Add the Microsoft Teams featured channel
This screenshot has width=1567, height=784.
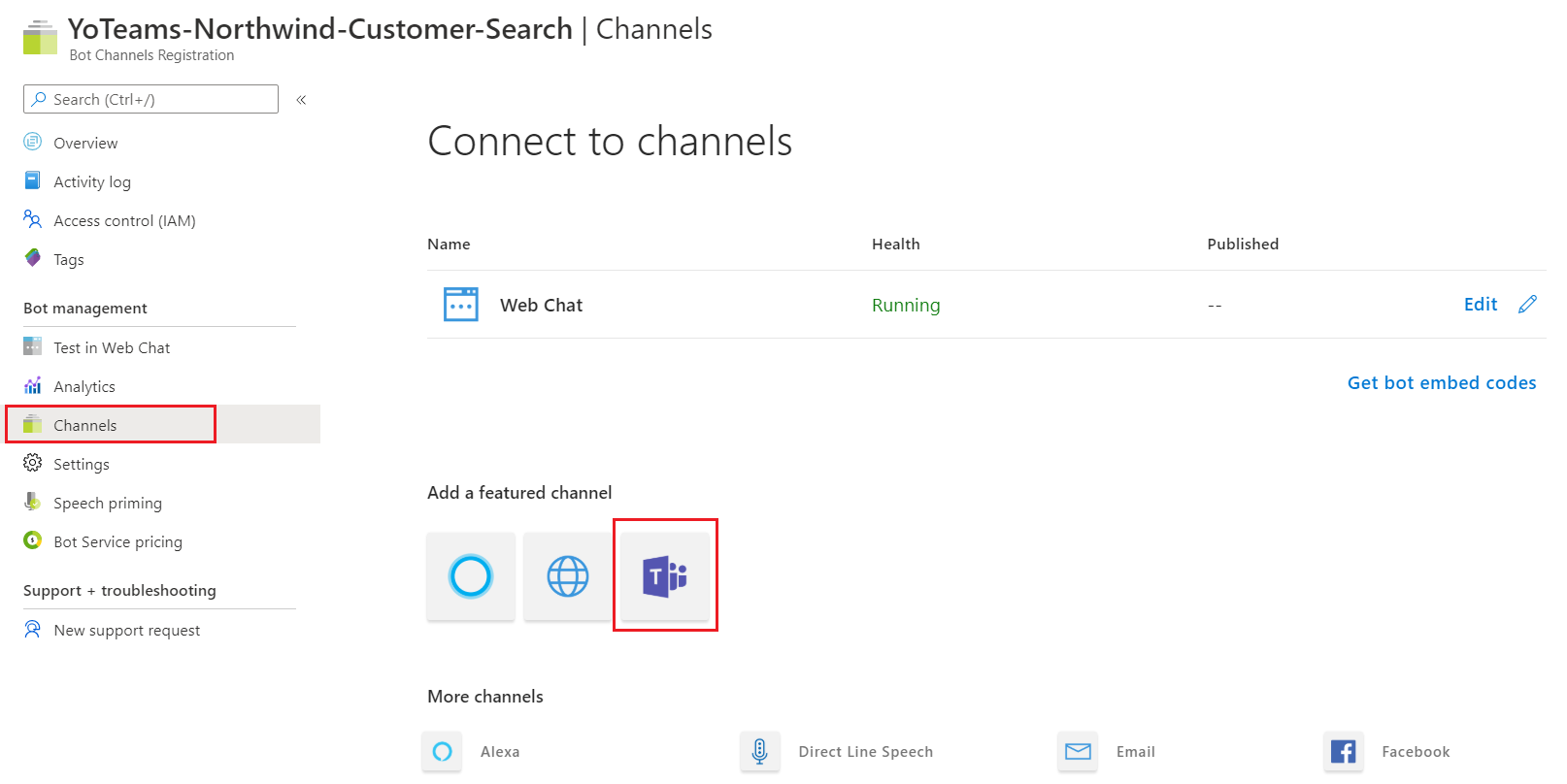tap(665, 576)
